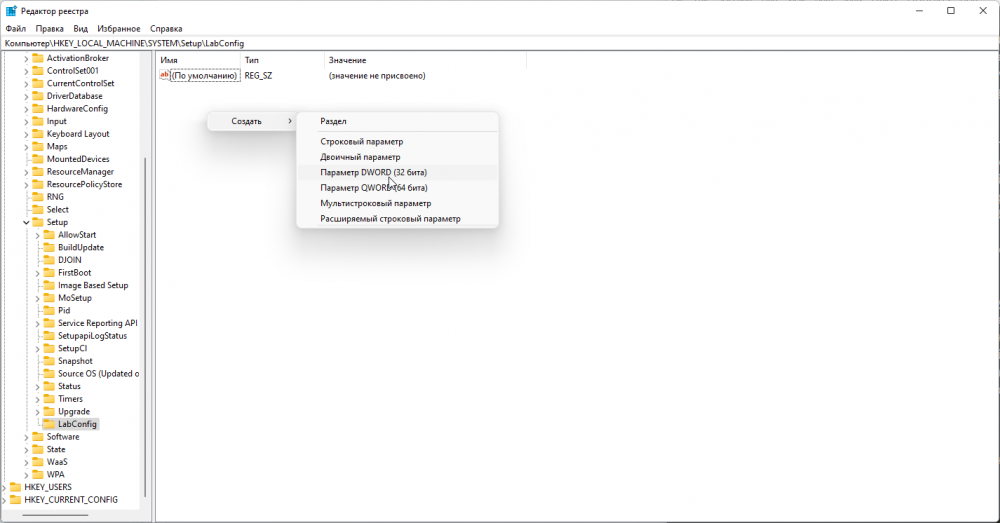Click the MountedDevices folder icon

(38, 159)
